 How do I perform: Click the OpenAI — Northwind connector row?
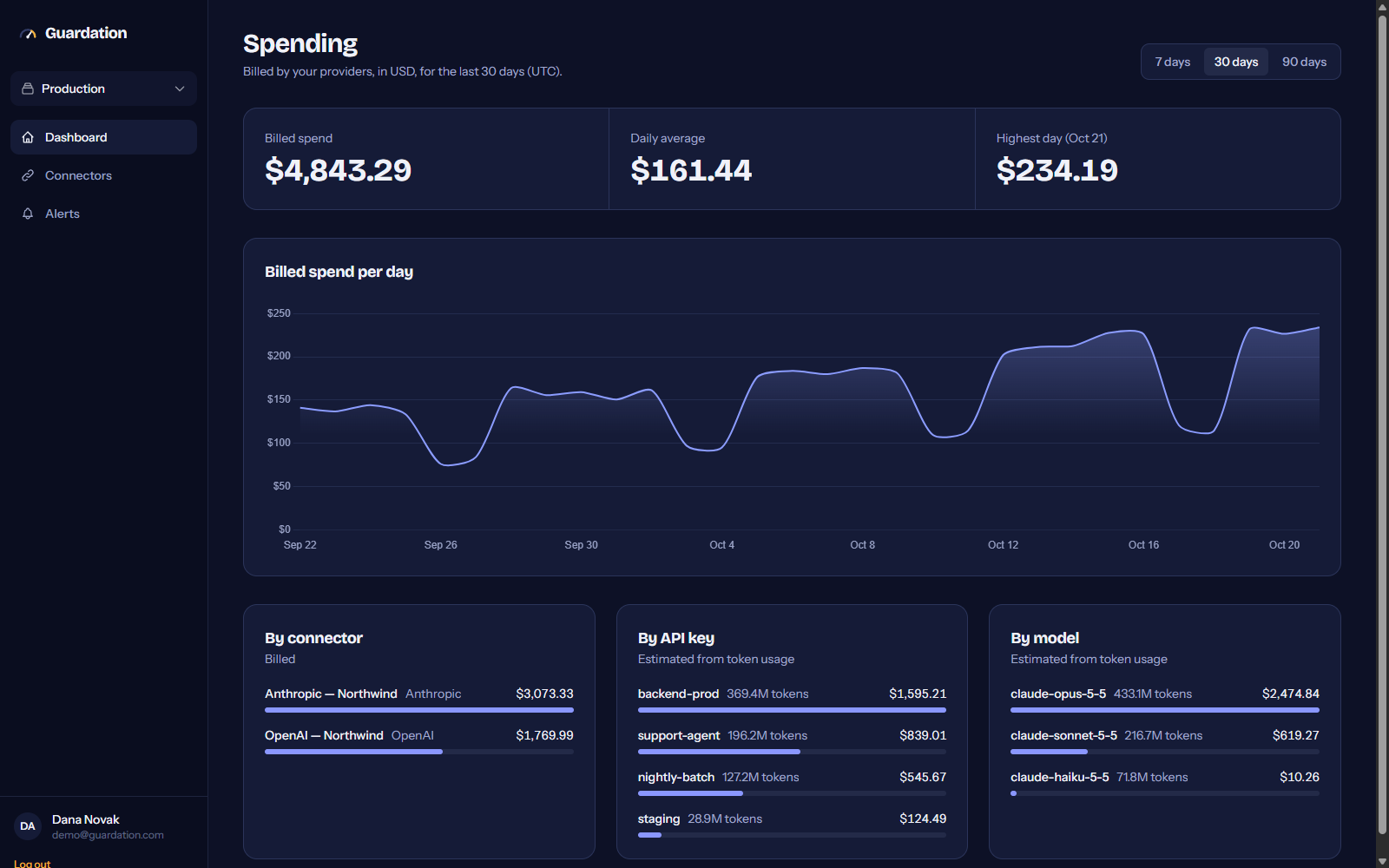pos(419,741)
